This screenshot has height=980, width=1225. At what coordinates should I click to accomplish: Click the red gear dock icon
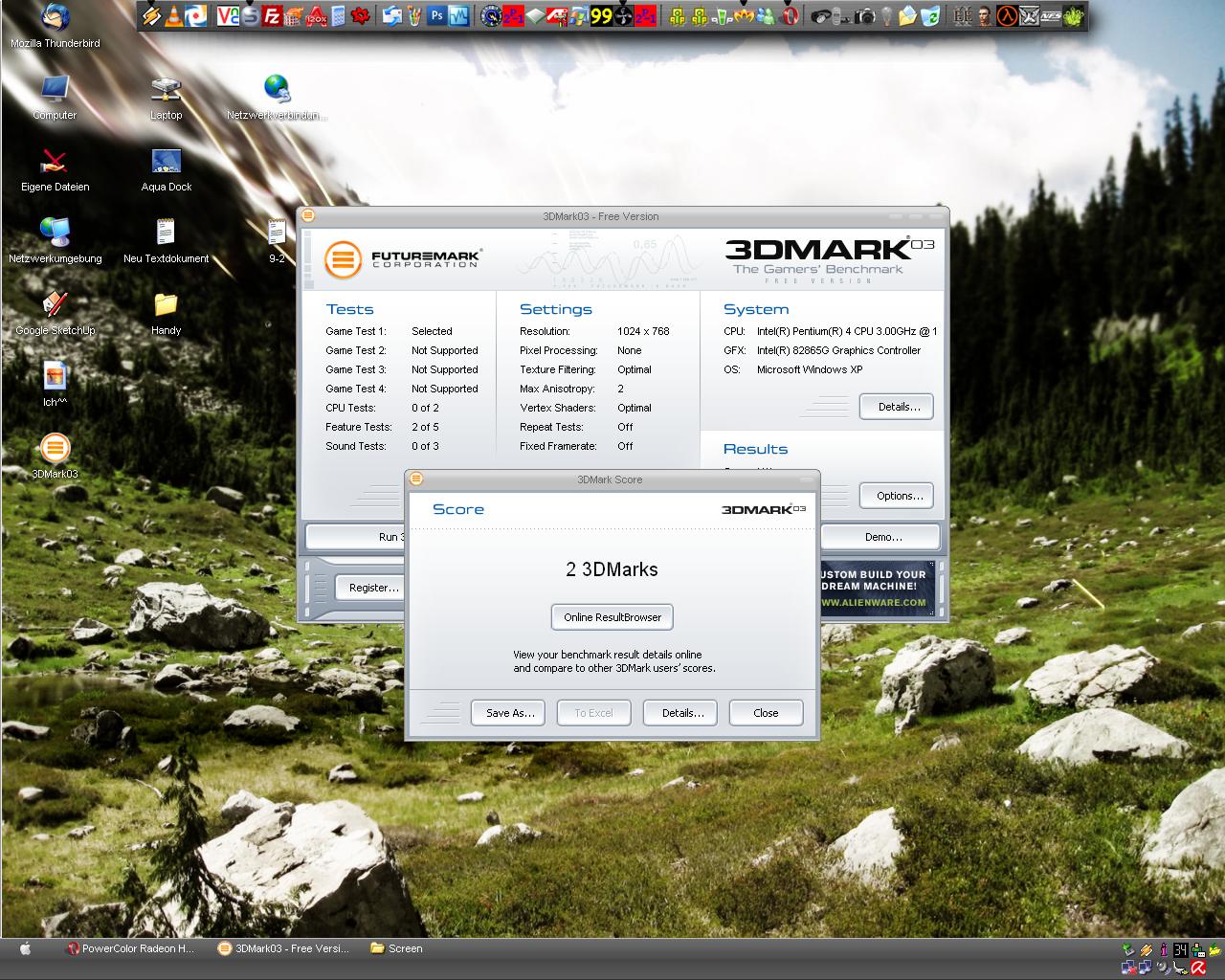361,16
